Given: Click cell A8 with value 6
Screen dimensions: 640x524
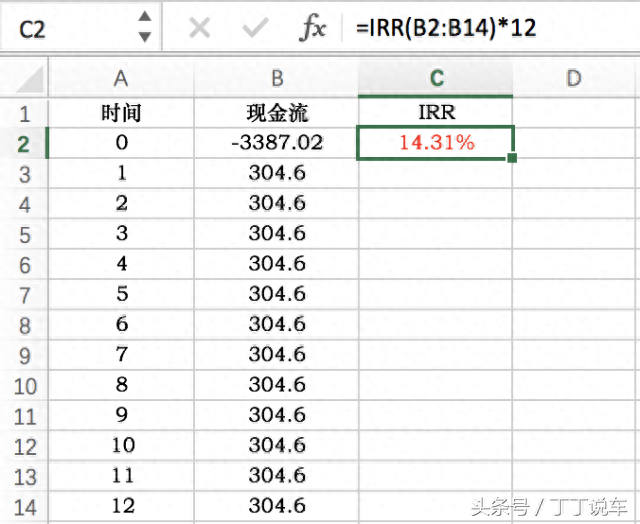Looking at the screenshot, I should pyautogui.click(x=121, y=325).
